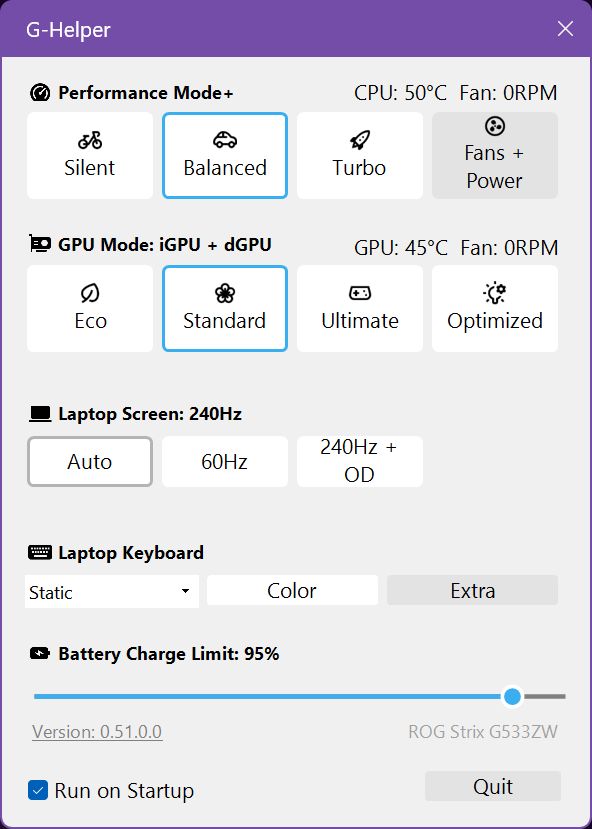Click the Quit button
The image size is (592, 829).
coord(491,786)
